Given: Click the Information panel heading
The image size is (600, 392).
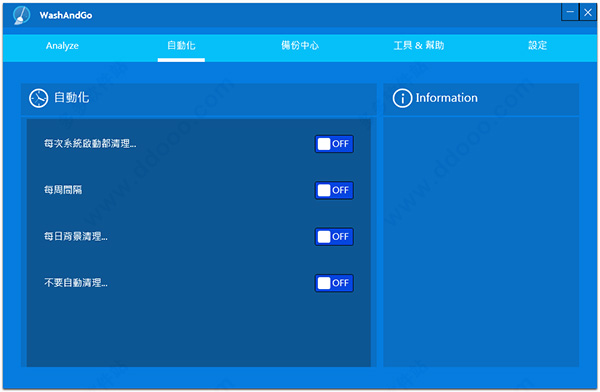Looking at the screenshot, I should point(447,98).
